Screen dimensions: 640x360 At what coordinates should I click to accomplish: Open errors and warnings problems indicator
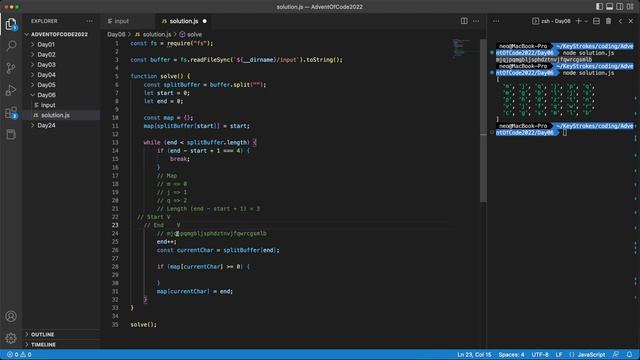pos(19,354)
